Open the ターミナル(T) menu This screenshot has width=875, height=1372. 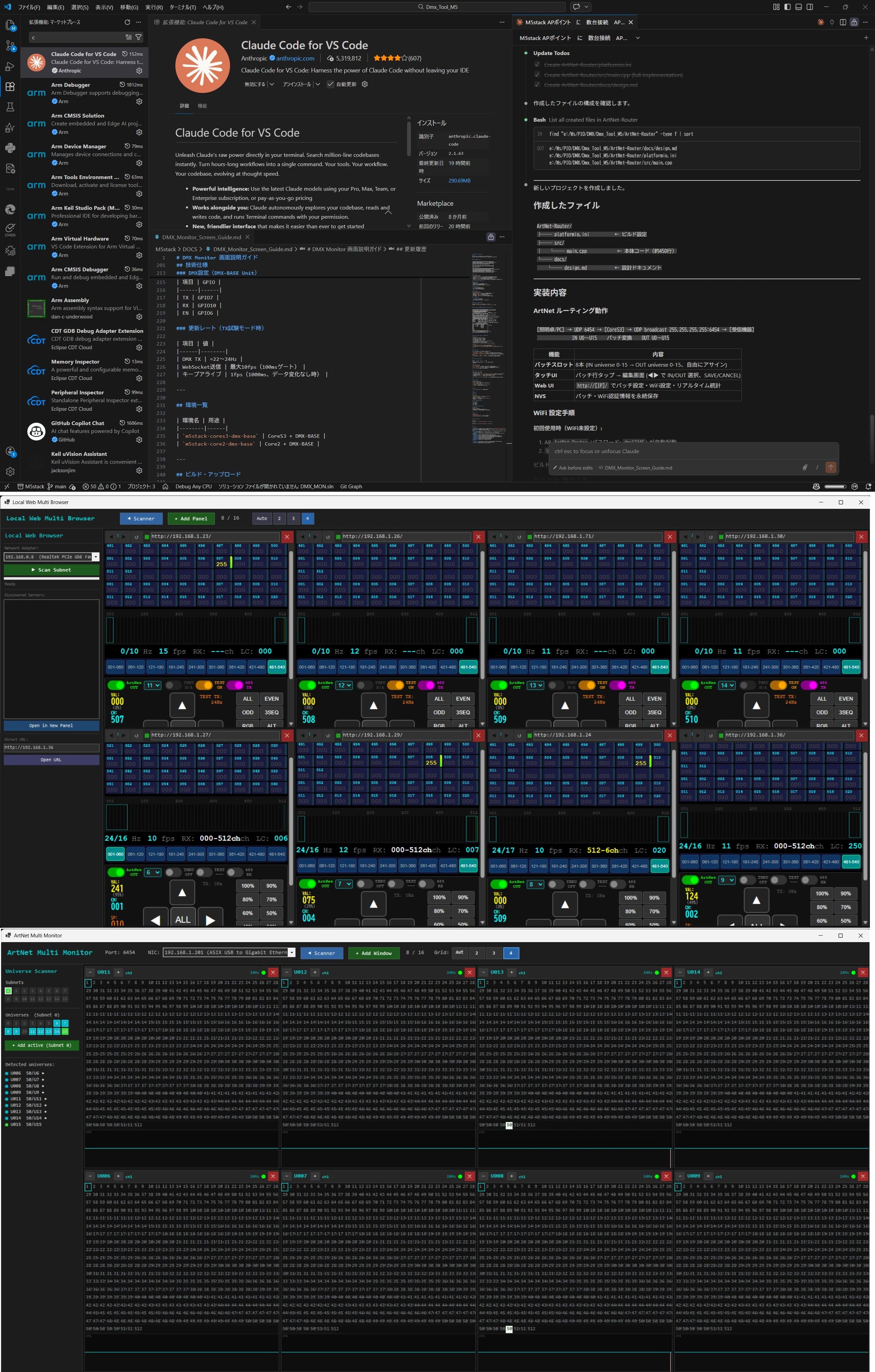[183, 7]
